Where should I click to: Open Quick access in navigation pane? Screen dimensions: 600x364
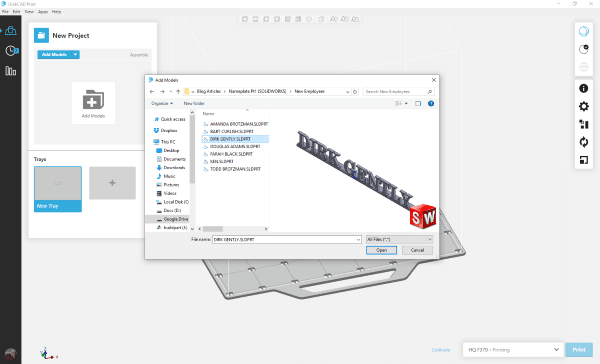[170, 119]
